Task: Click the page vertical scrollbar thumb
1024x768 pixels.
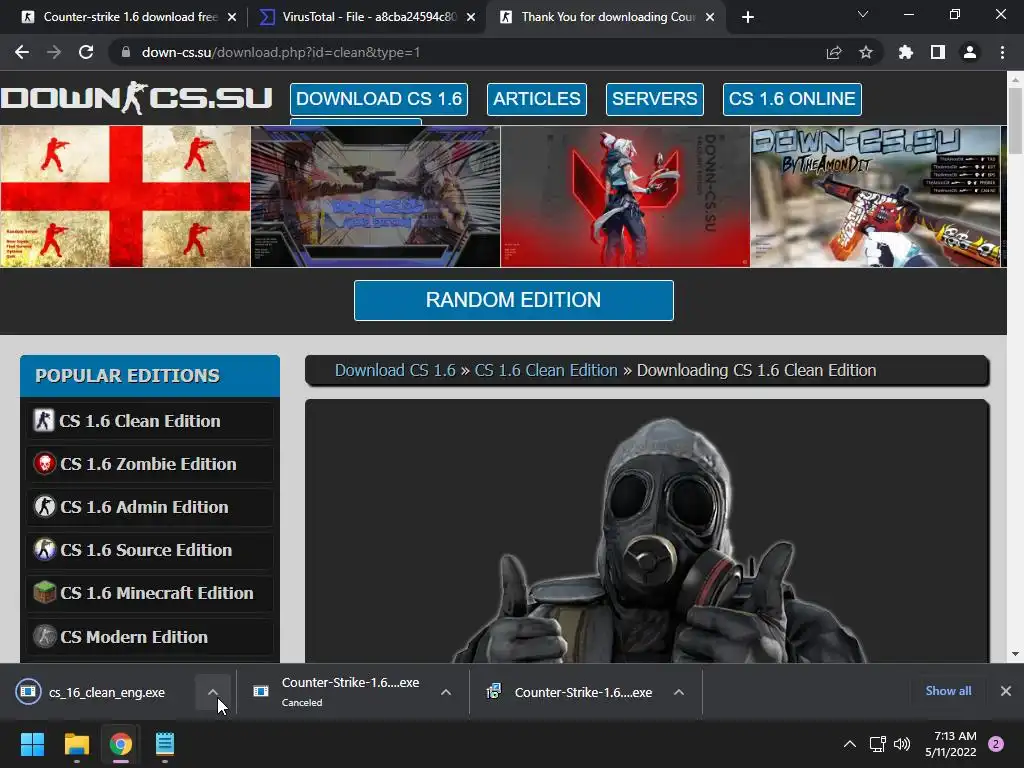Action: (1015, 121)
